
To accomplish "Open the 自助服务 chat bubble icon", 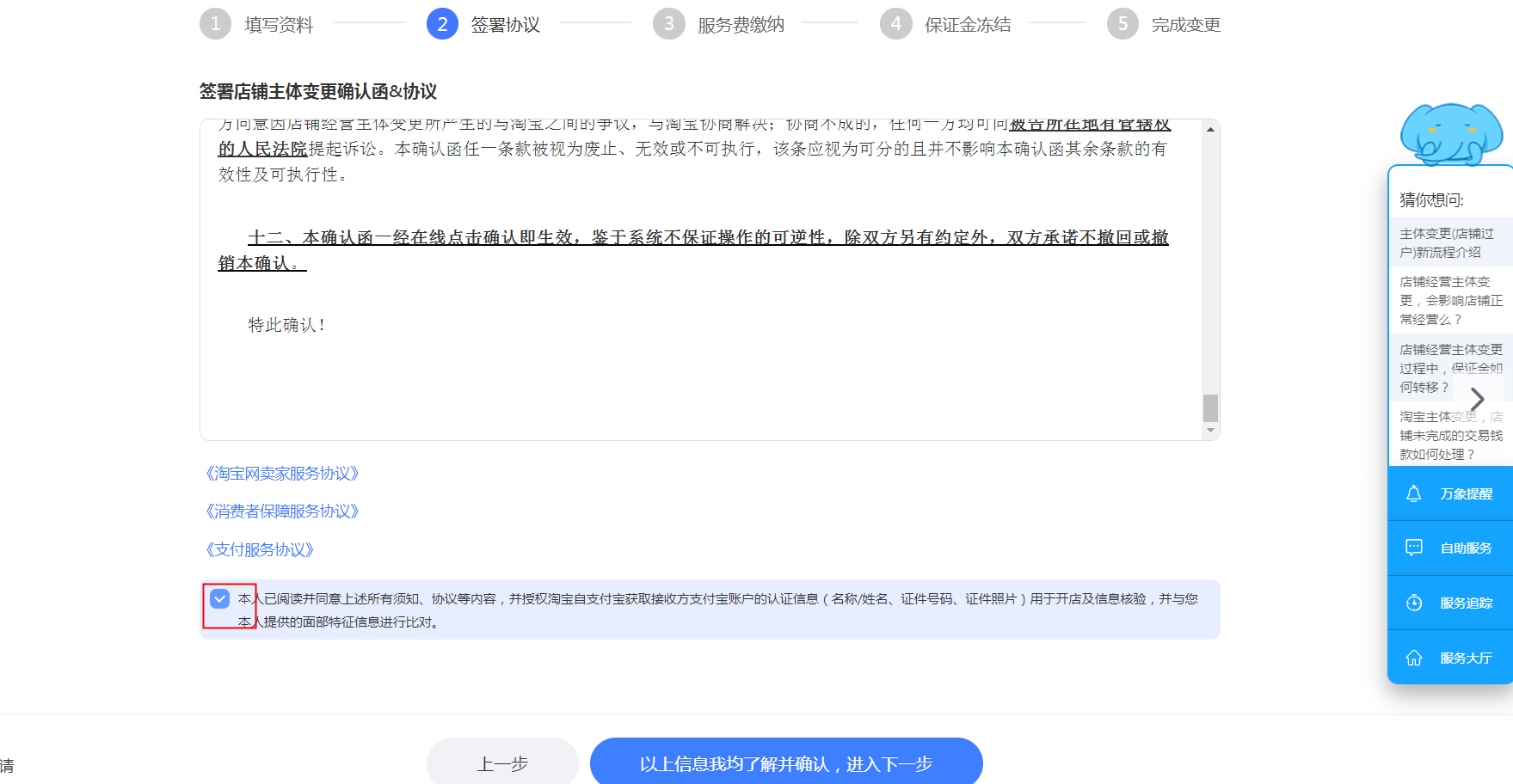I will [1413, 548].
